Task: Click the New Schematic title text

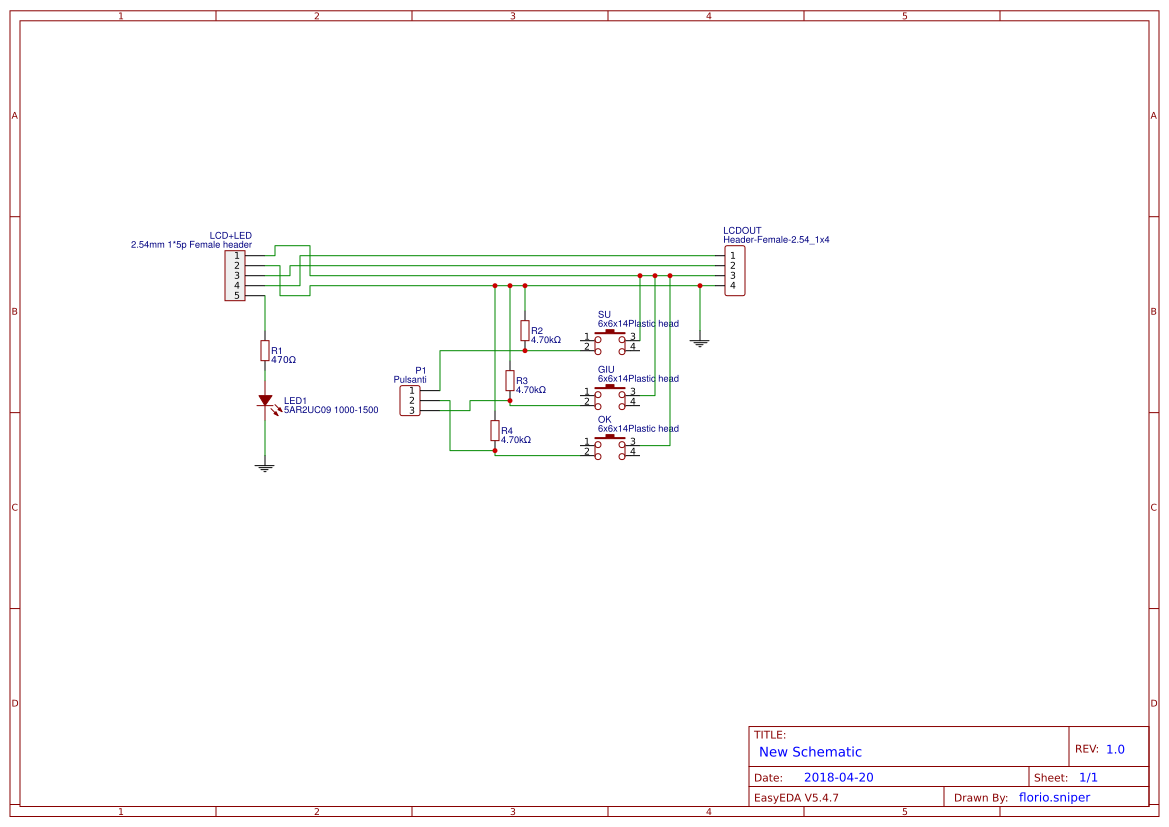Action: point(810,752)
